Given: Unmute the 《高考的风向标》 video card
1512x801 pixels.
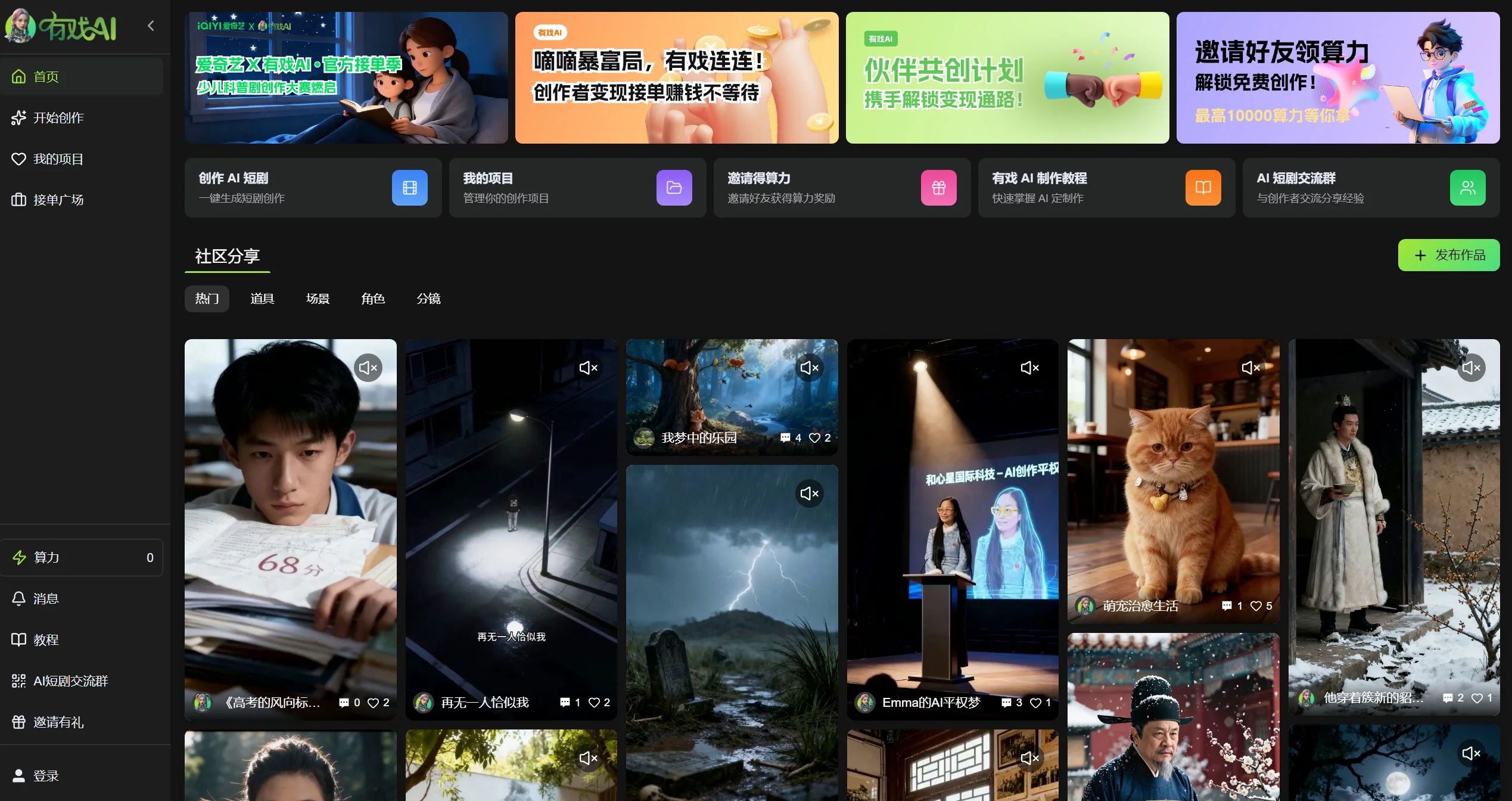Looking at the screenshot, I should pos(368,368).
